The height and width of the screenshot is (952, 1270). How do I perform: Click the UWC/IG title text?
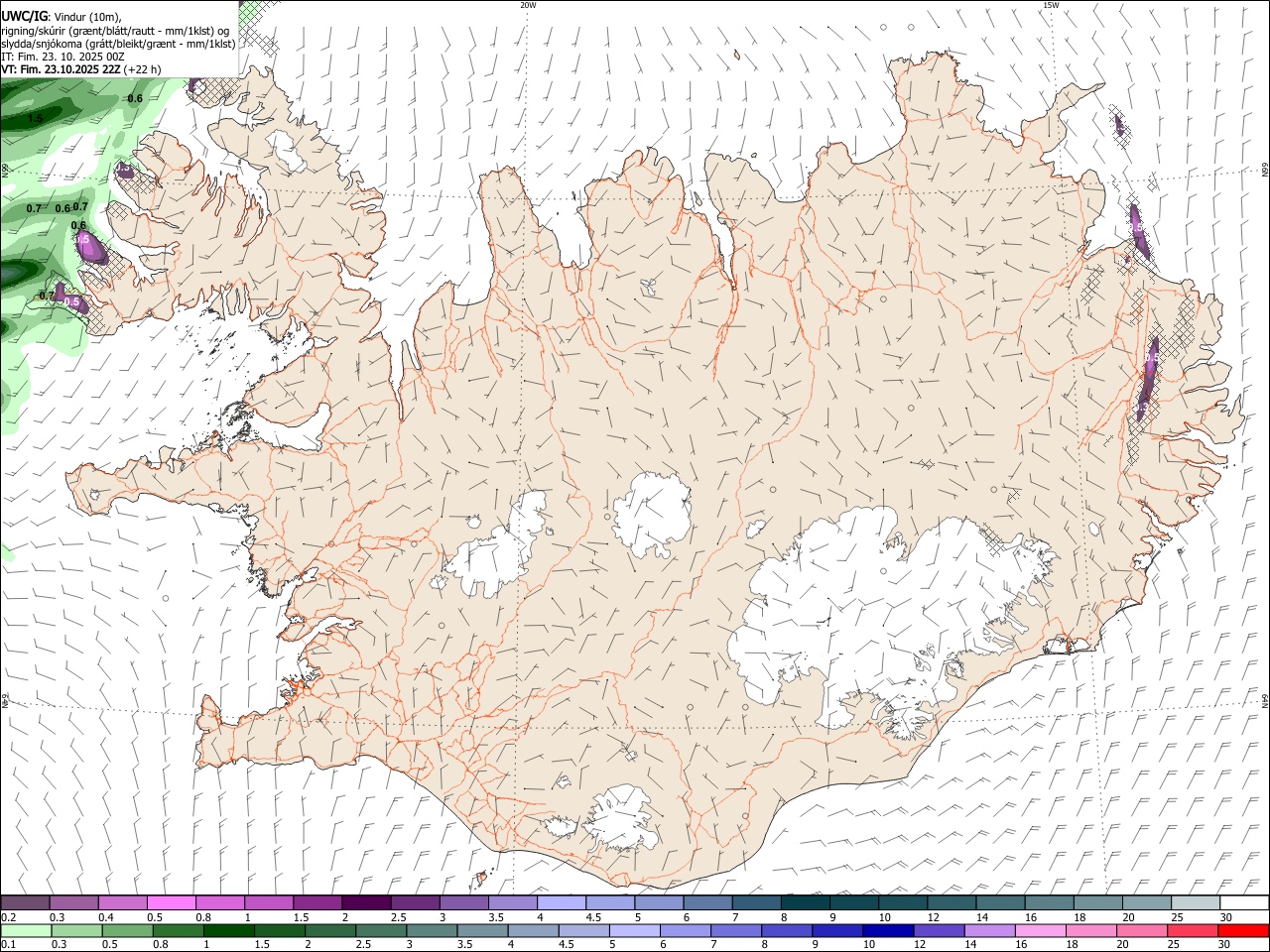point(25,16)
